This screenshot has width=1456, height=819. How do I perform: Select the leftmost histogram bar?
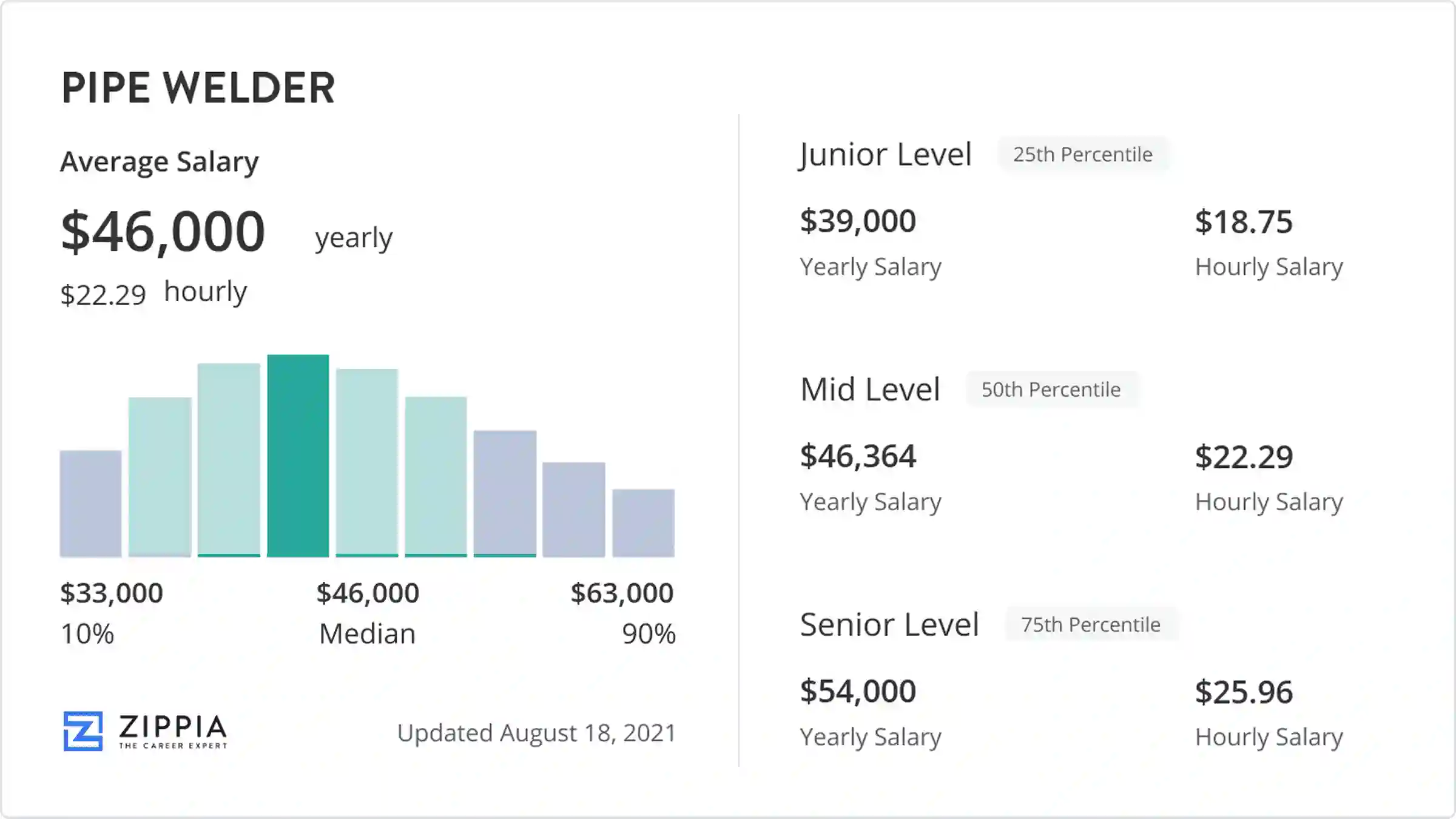point(90,504)
